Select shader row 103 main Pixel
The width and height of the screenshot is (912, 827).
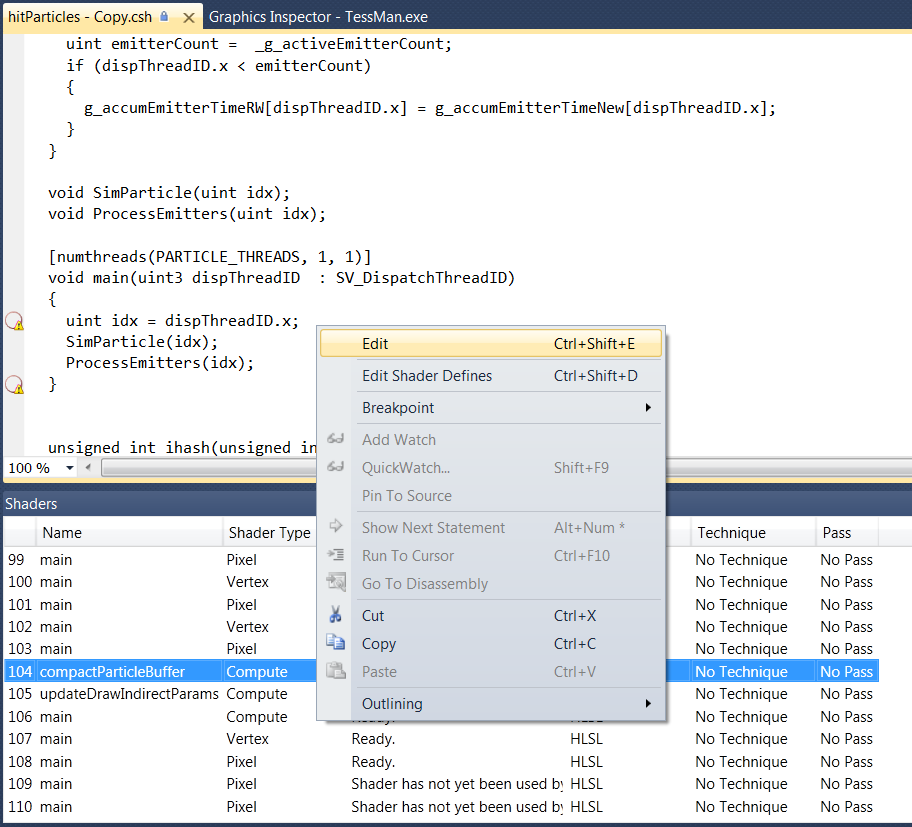click(441, 649)
